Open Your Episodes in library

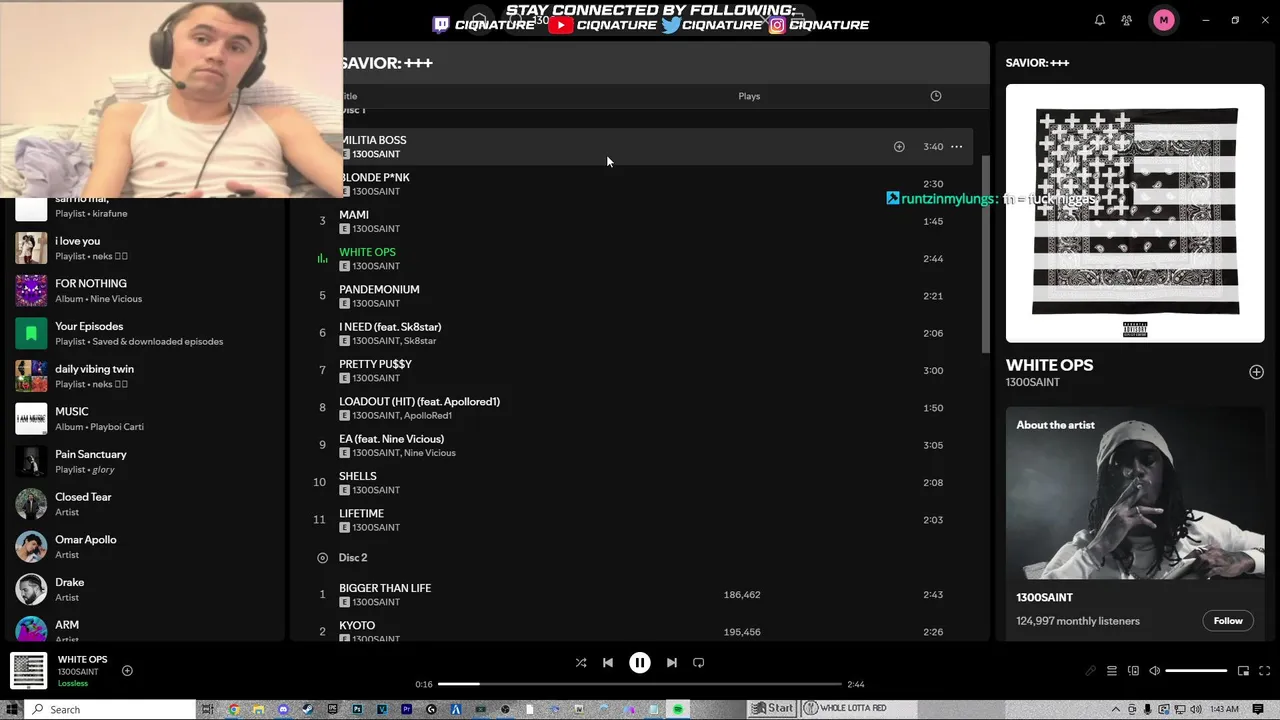(145, 333)
